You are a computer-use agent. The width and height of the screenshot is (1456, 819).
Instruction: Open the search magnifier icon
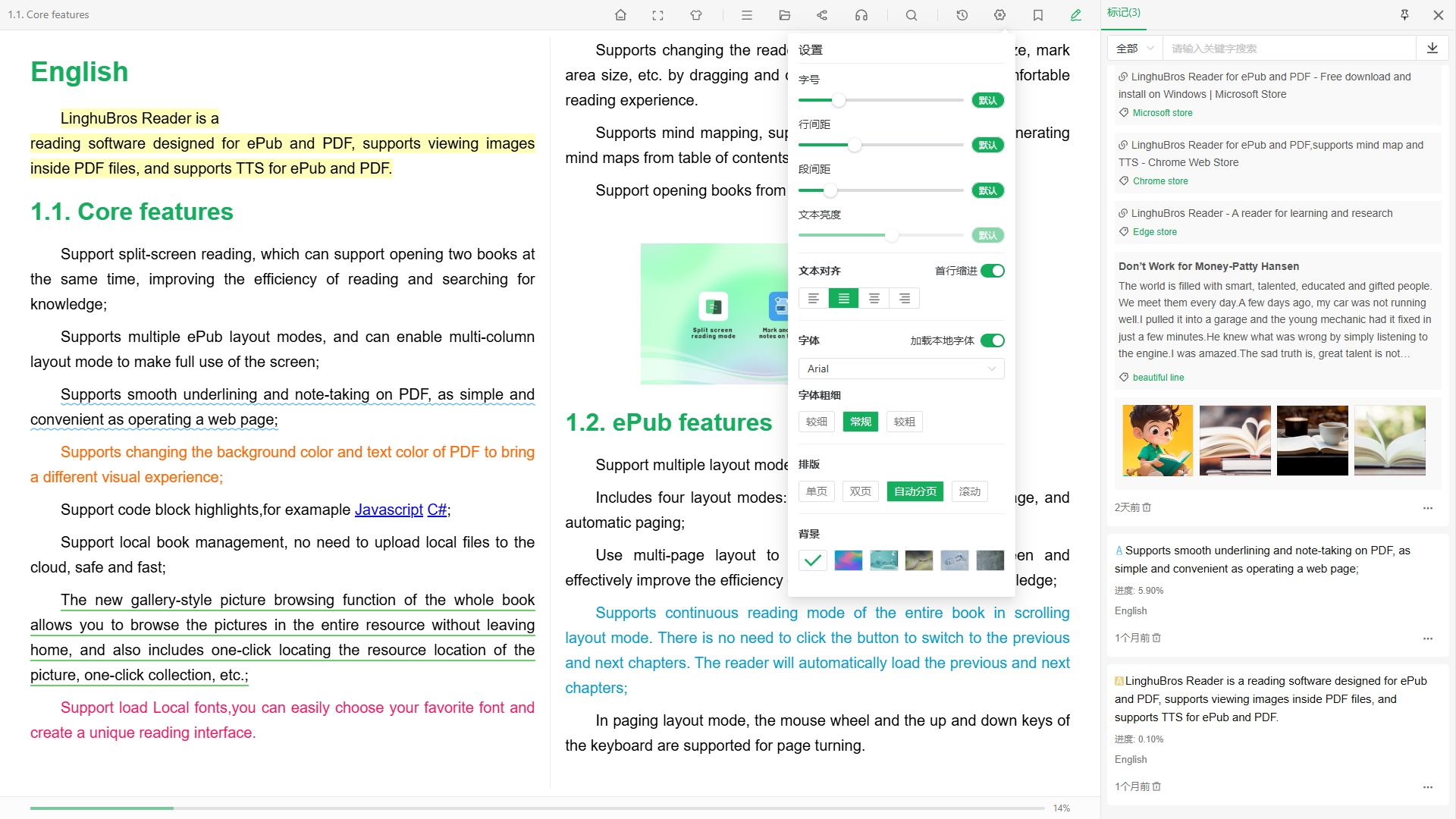pos(912,15)
